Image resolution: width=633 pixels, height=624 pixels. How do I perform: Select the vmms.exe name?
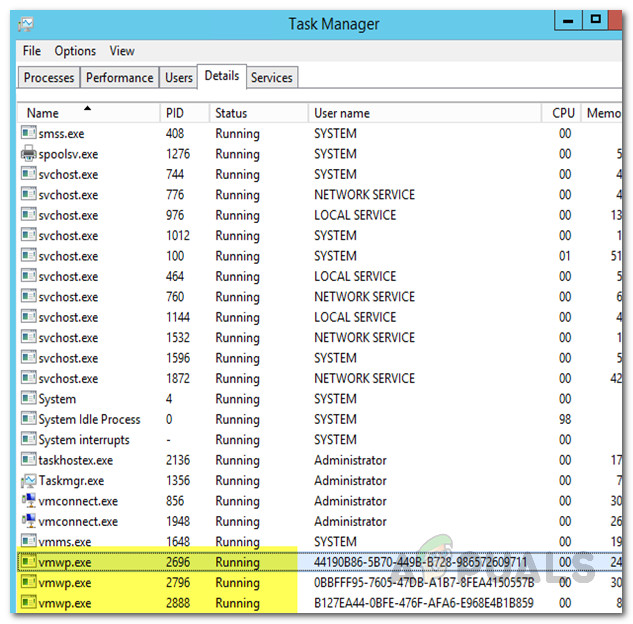[x=65, y=542]
